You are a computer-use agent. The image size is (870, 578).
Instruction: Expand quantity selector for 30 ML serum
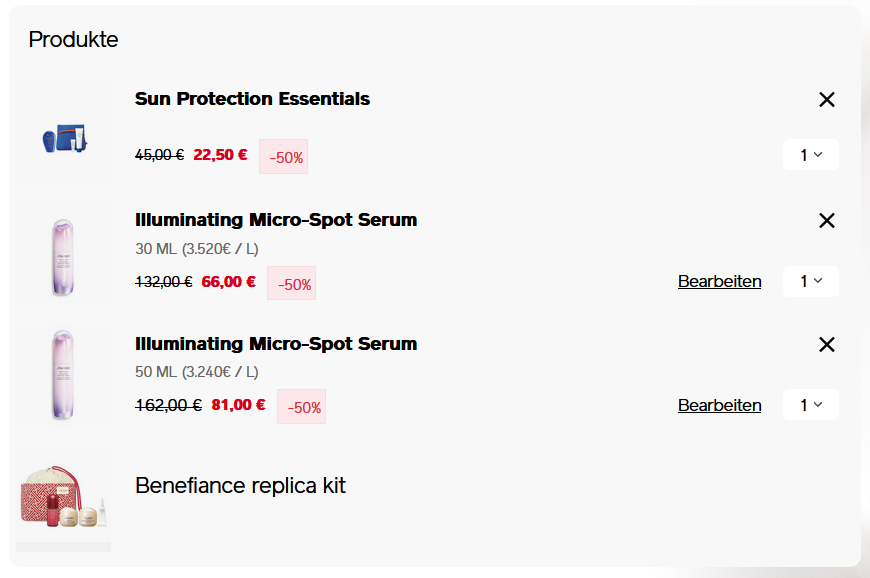pos(810,281)
